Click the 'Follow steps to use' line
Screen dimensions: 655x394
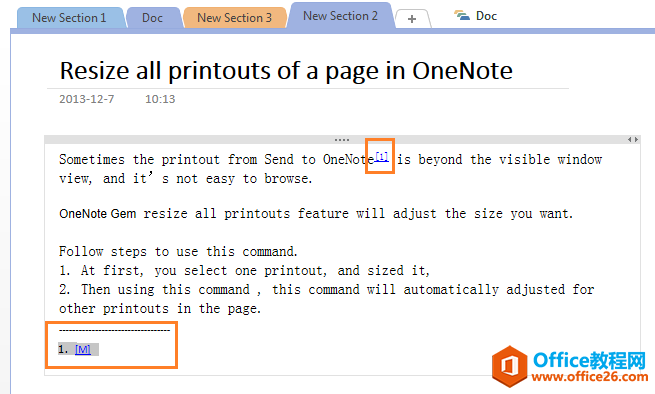(x=178, y=252)
